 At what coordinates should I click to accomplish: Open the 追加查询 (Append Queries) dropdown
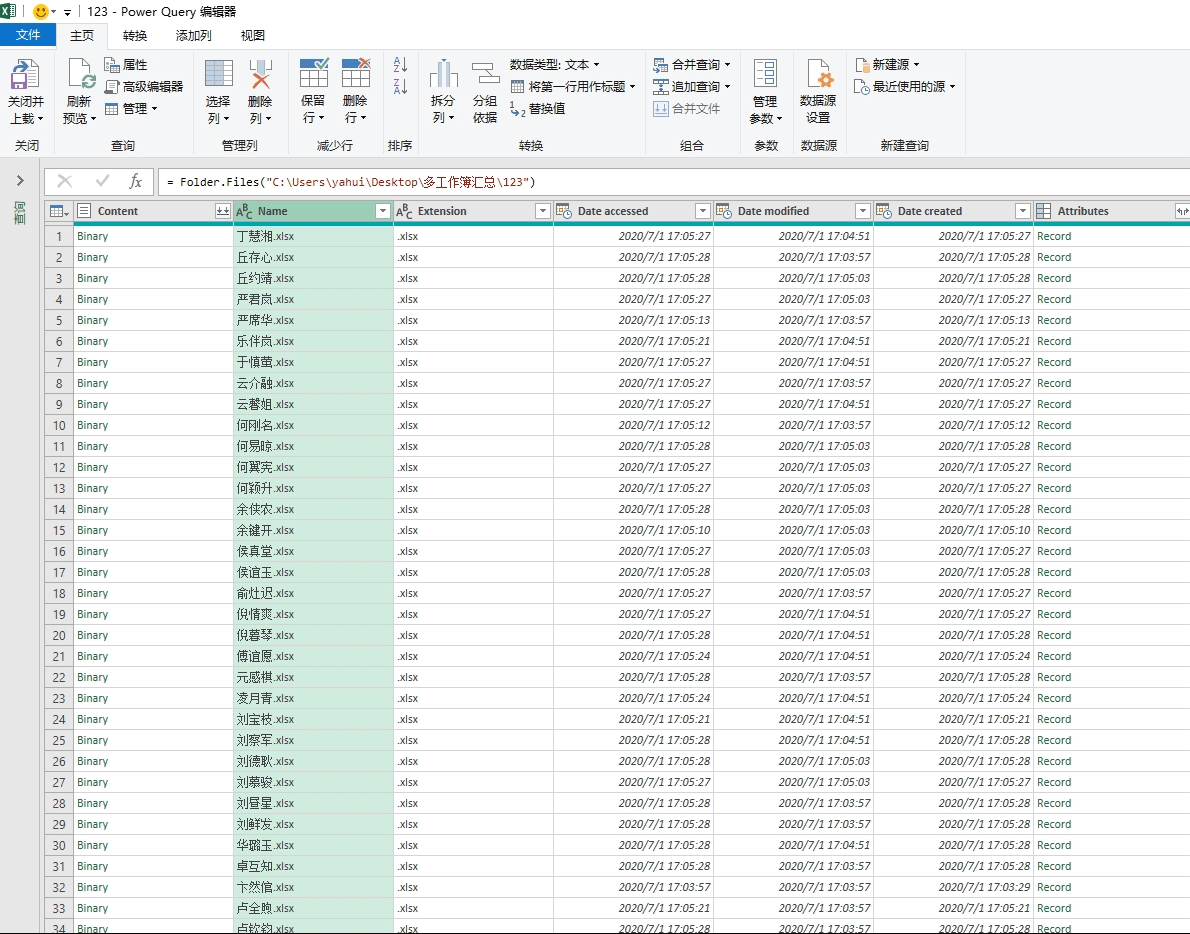click(691, 86)
